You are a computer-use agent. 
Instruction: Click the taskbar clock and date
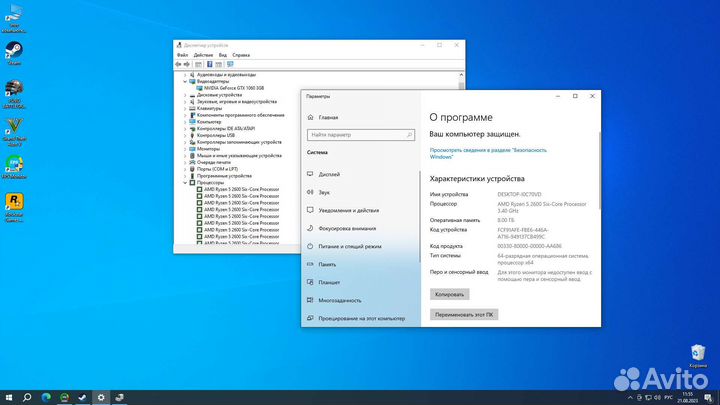pyautogui.click(x=688, y=398)
